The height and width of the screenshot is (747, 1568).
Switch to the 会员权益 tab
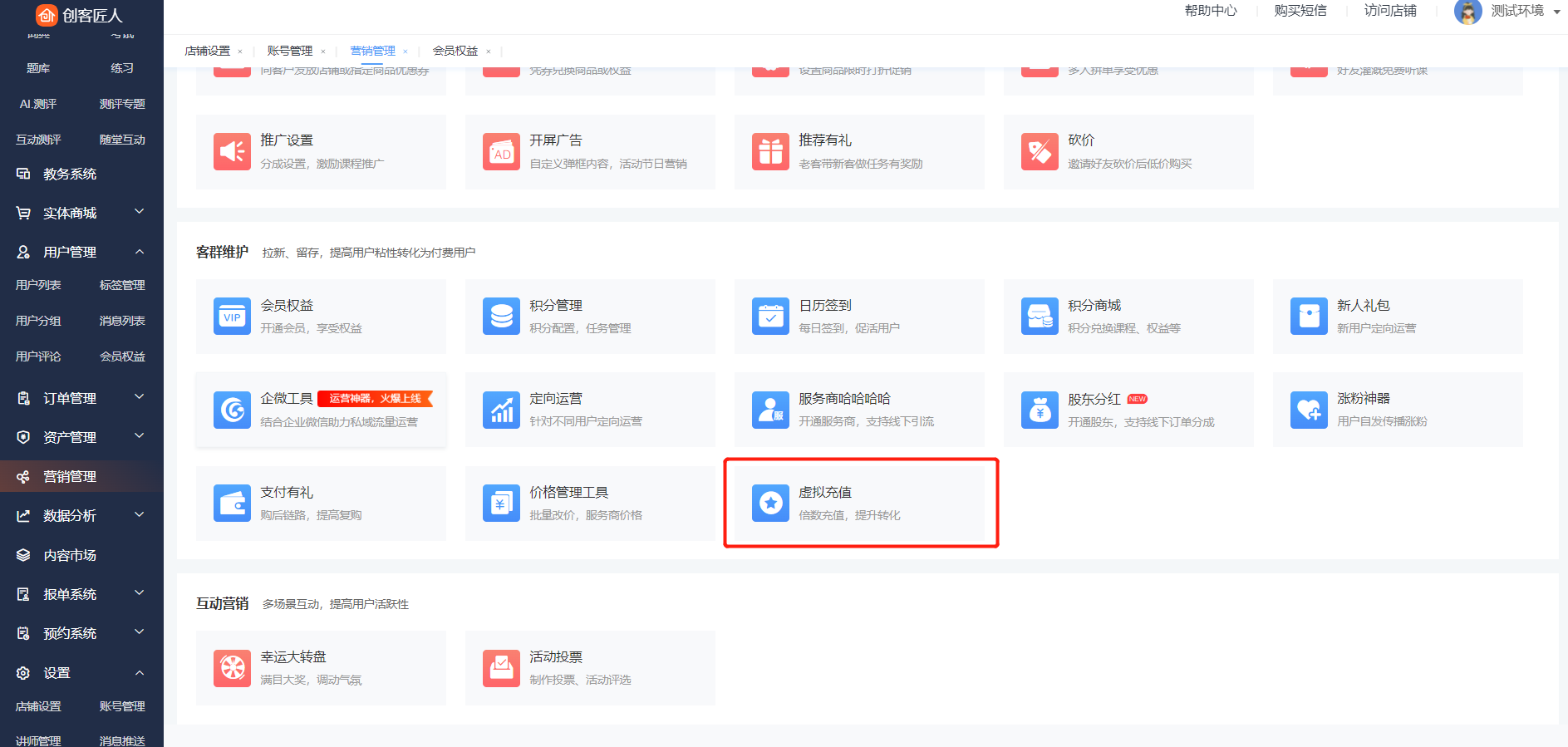[x=455, y=51]
